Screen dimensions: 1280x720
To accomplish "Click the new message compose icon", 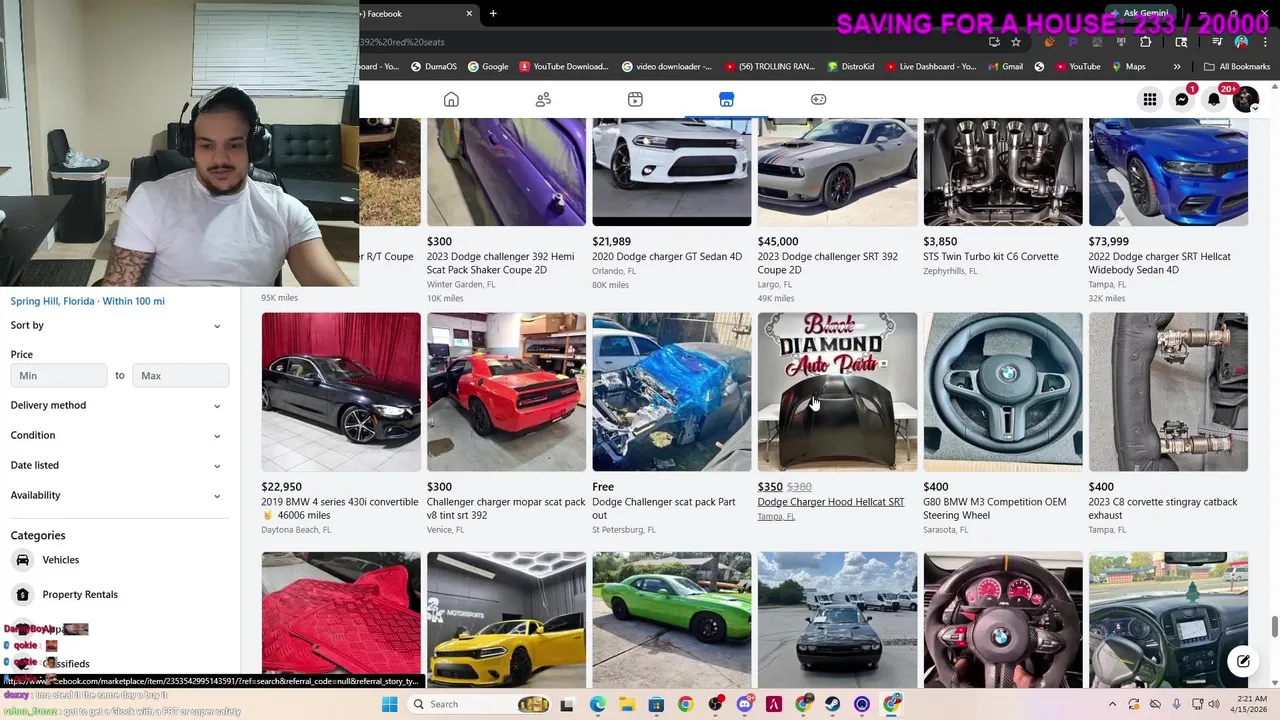I will click(x=1243, y=661).
